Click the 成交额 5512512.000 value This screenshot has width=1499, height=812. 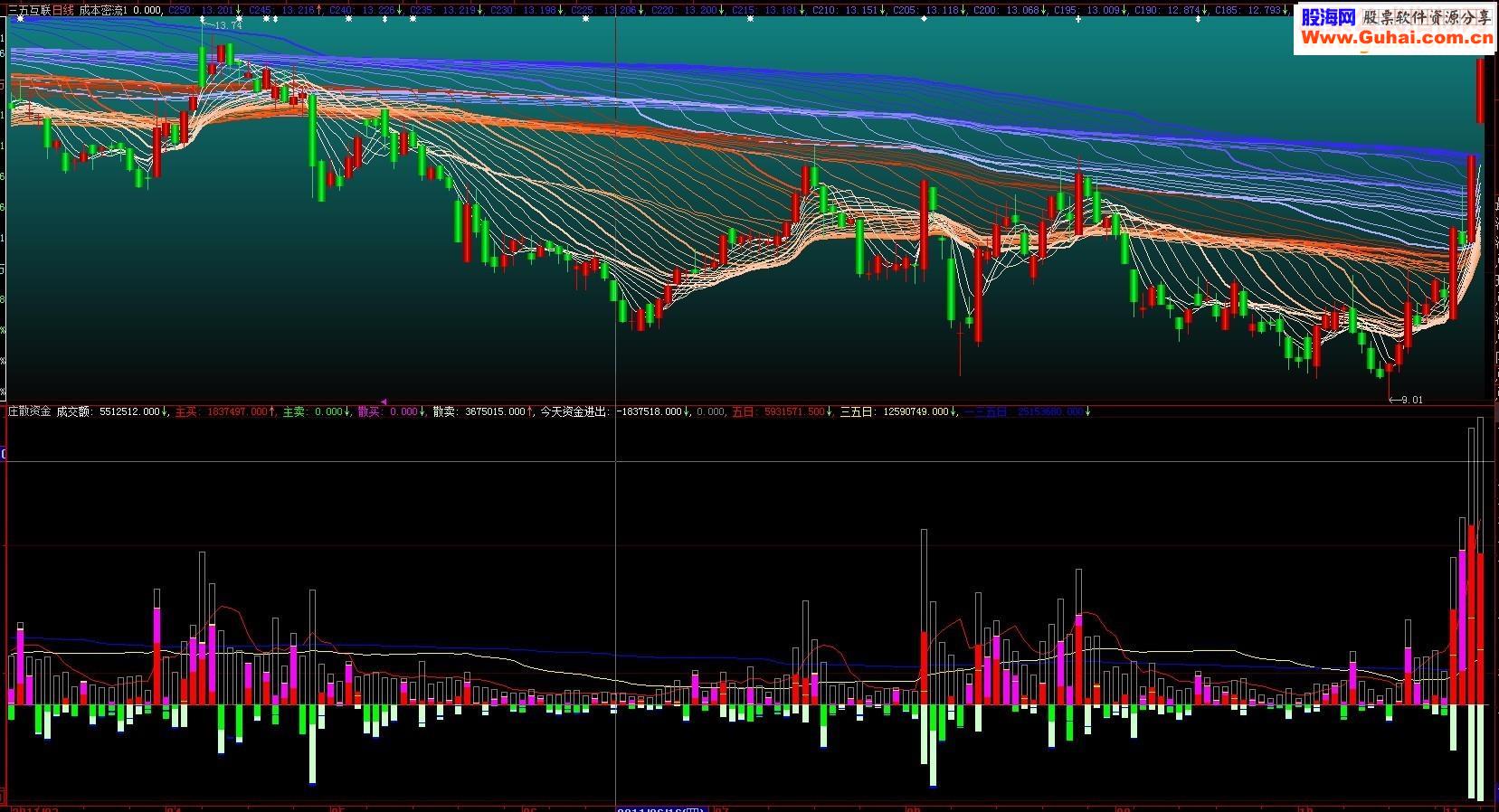pos(112,411)
